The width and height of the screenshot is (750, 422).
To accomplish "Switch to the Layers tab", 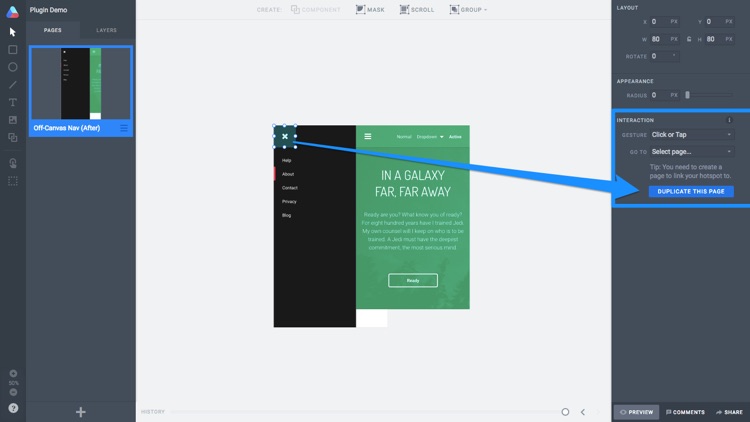I will click(x=106, y=30).
